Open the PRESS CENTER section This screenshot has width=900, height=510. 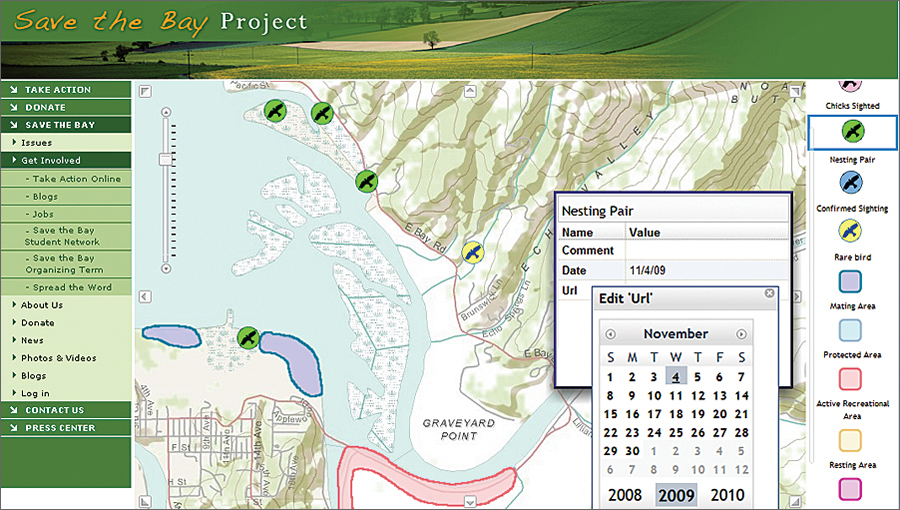coord(66,427)
